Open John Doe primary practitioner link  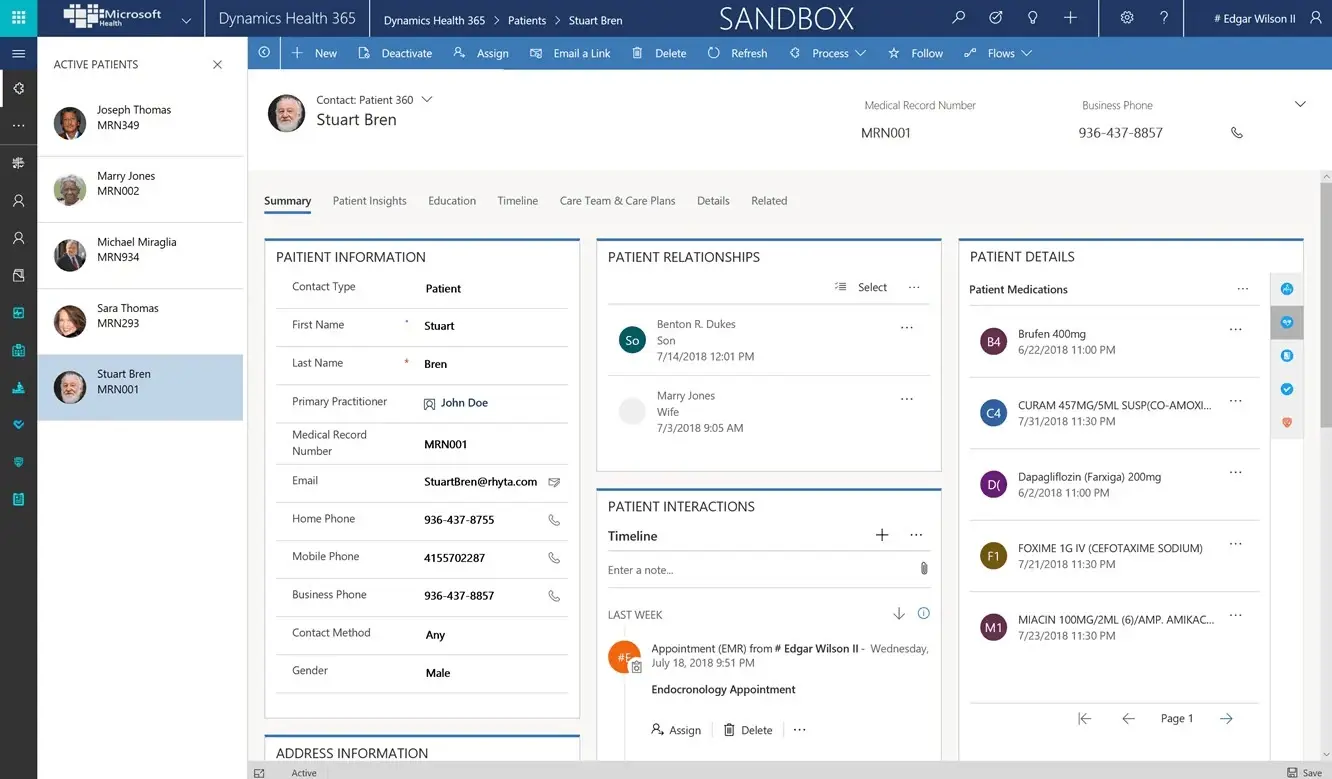point(464,403)
